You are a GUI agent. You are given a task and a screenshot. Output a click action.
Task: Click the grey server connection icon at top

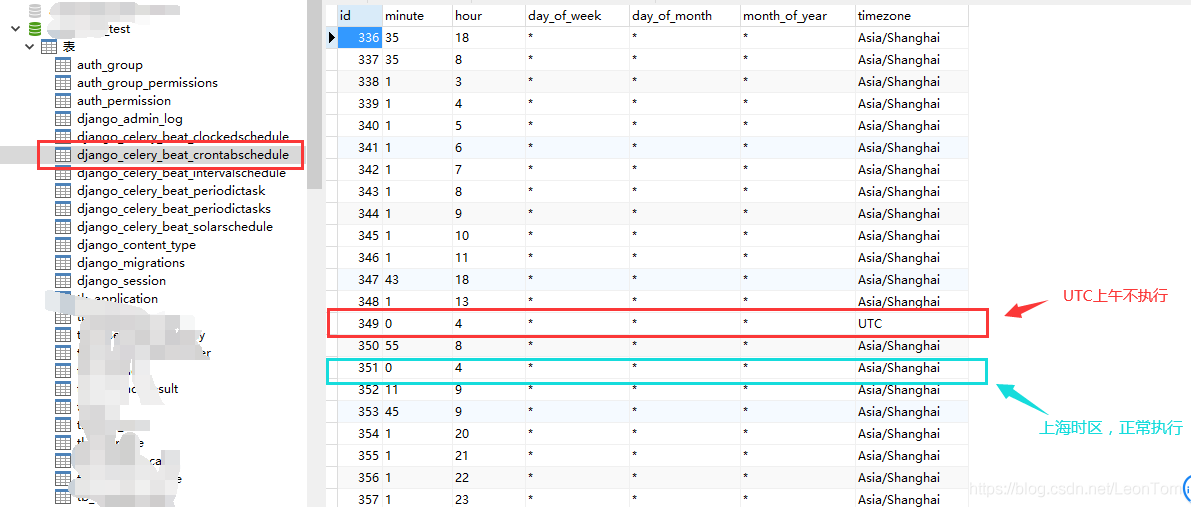coord(34,11)
